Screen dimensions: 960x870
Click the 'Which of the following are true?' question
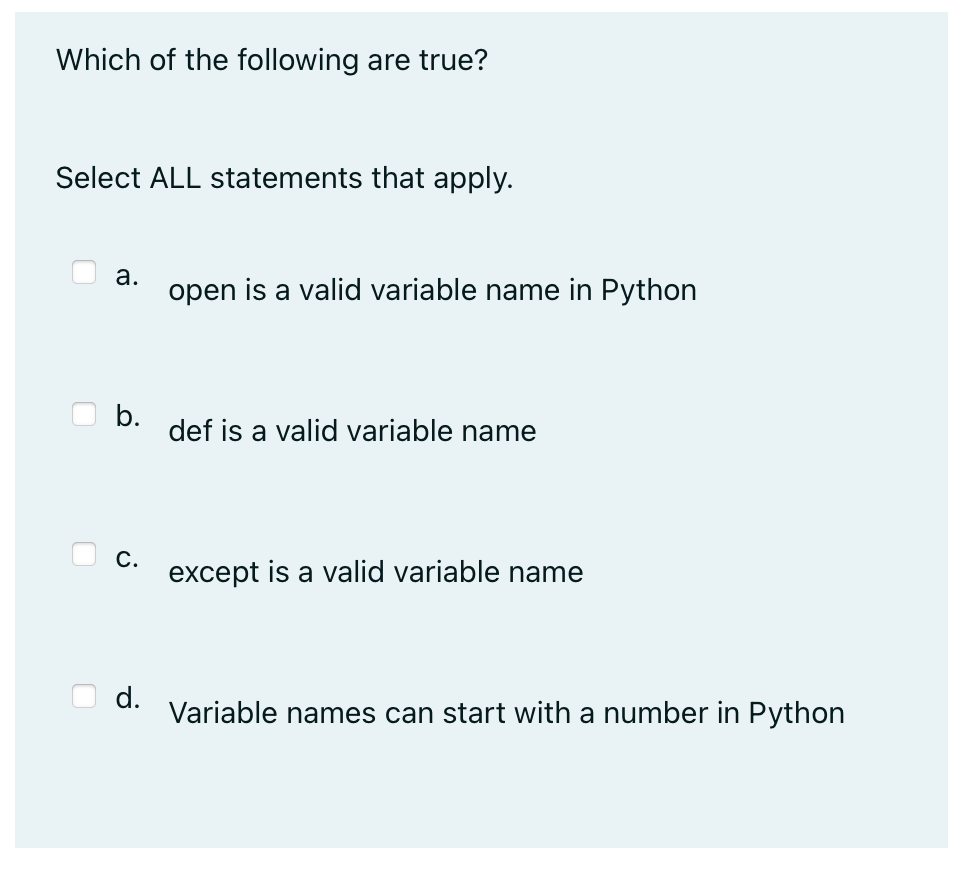click(x=272, y=60)
